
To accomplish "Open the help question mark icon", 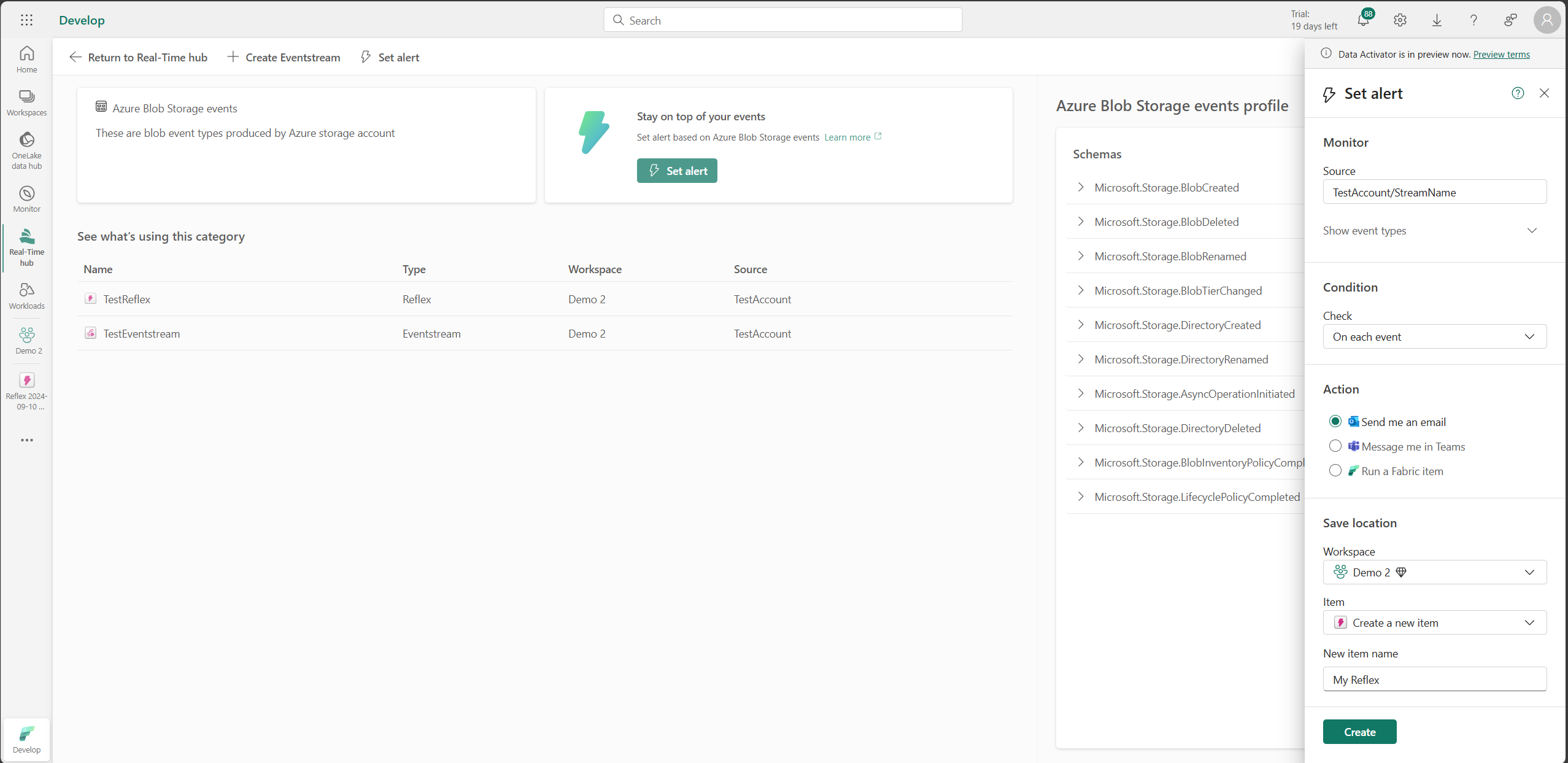I will 1473,20.
